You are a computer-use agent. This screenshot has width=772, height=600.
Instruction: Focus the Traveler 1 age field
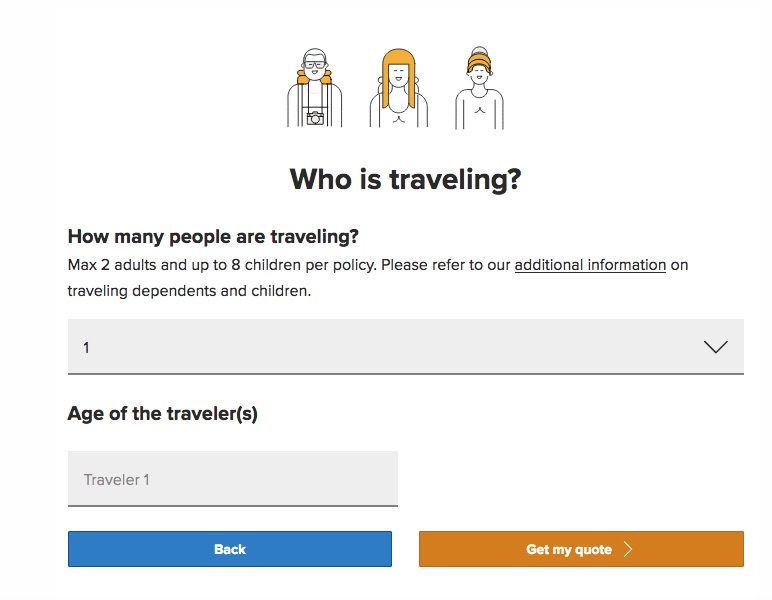click(x=233, y=478)
